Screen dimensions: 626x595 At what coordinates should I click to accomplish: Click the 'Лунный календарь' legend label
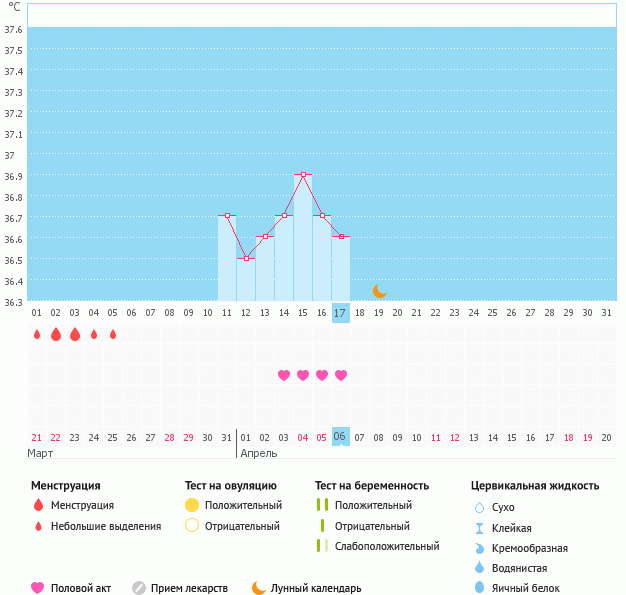317,588
